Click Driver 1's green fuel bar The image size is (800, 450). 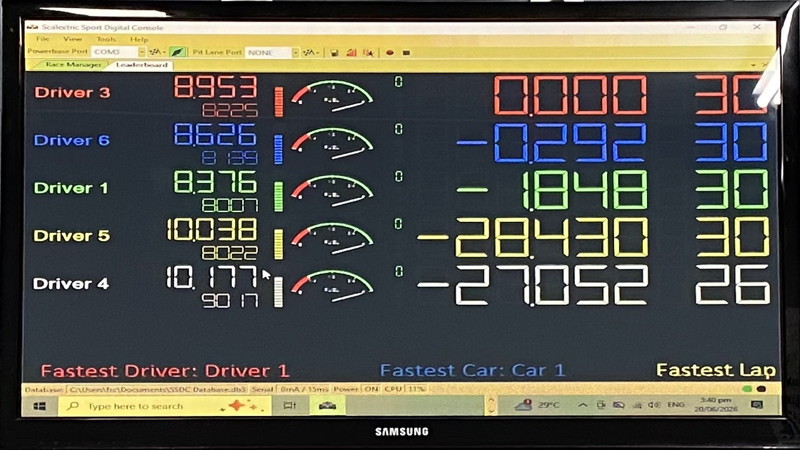click(278, 196)
